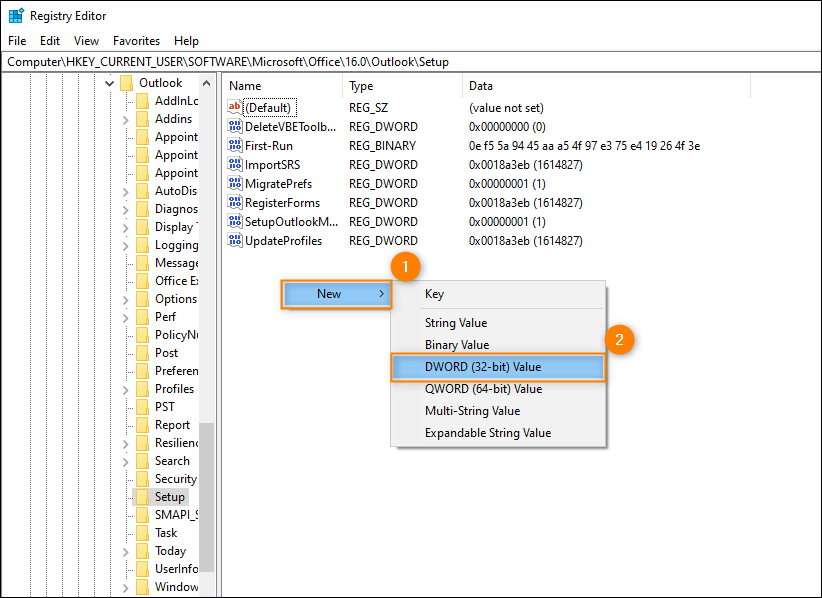822x598 pixels.
Task: Collapse the Outlook tree node
Action: (x=109, y=83)
